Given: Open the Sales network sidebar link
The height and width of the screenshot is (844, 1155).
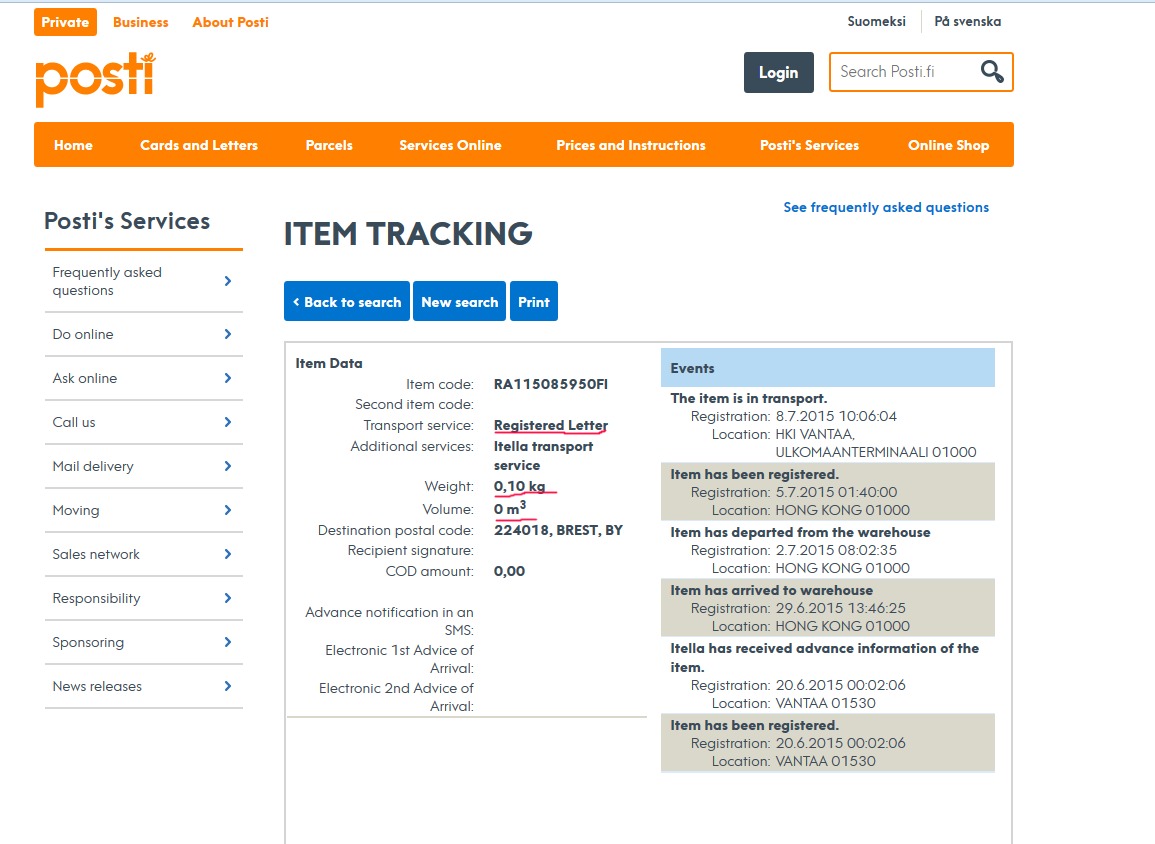Looking at the screenshot, I should click(x=96, y=555).
